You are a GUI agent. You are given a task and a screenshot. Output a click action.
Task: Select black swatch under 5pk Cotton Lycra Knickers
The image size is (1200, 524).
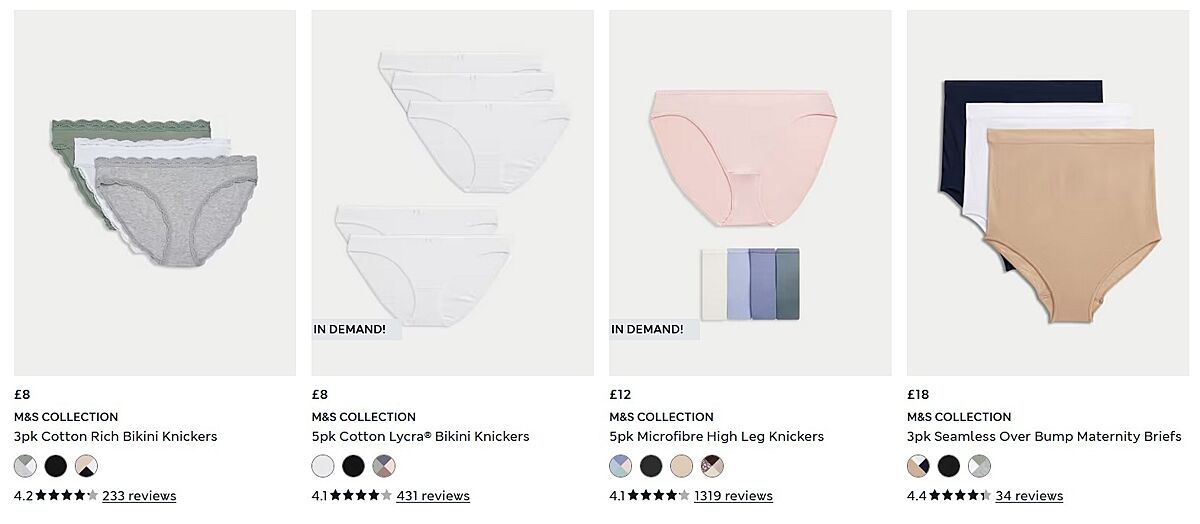353,466
